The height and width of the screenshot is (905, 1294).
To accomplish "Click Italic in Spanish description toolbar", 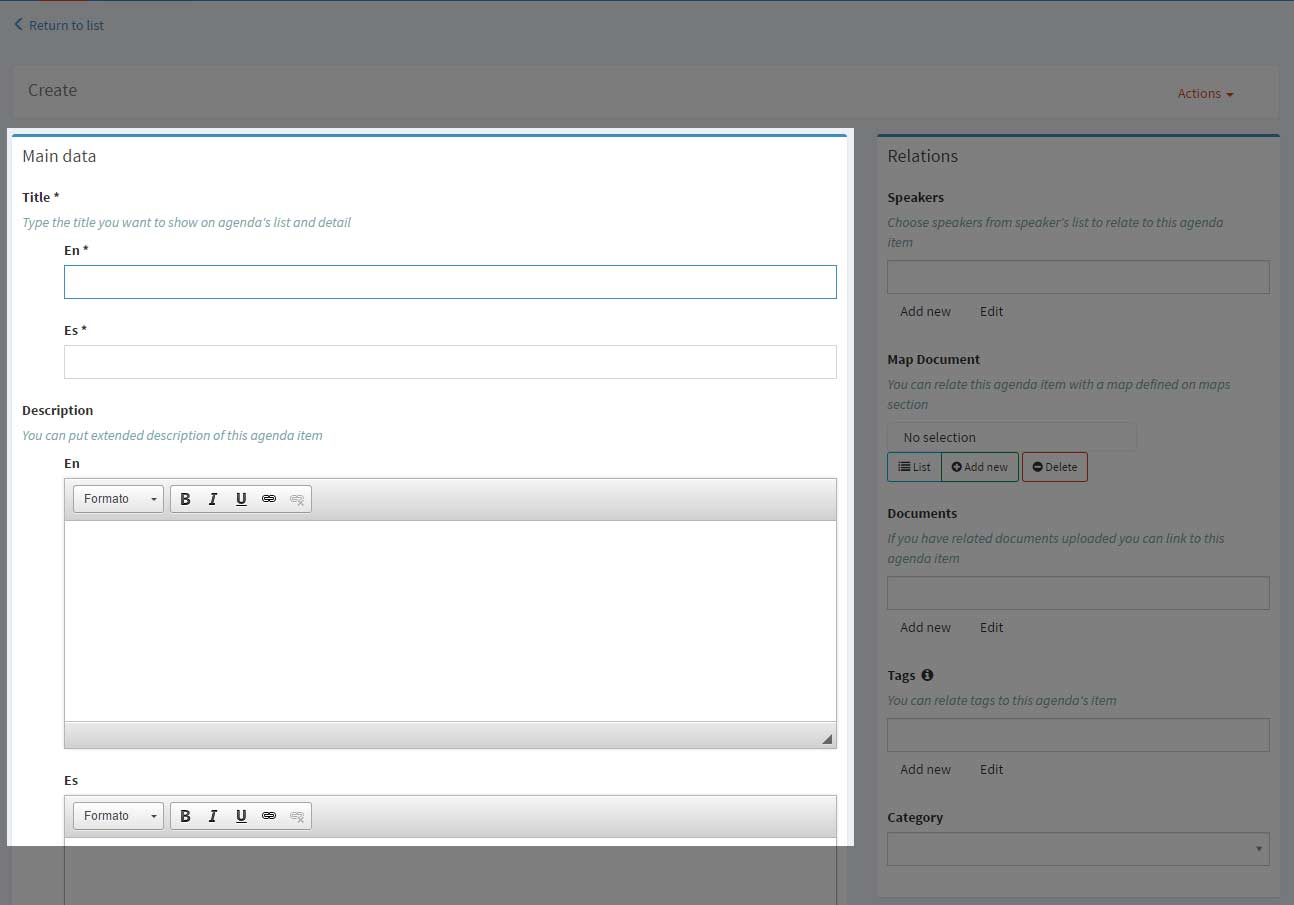I will click(x=213, y=816).
